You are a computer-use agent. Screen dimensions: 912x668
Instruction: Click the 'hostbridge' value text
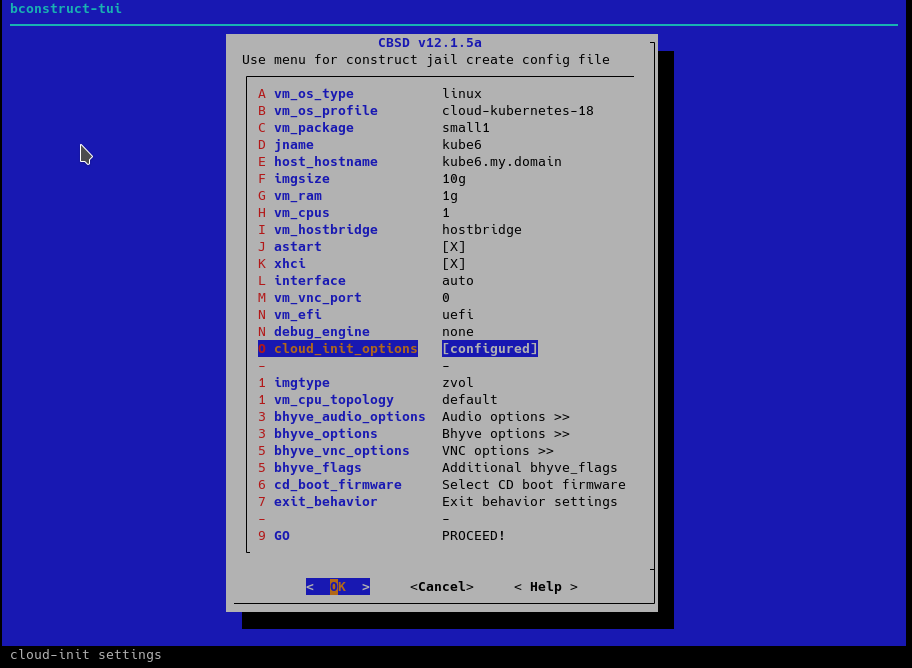coord(482,230)
